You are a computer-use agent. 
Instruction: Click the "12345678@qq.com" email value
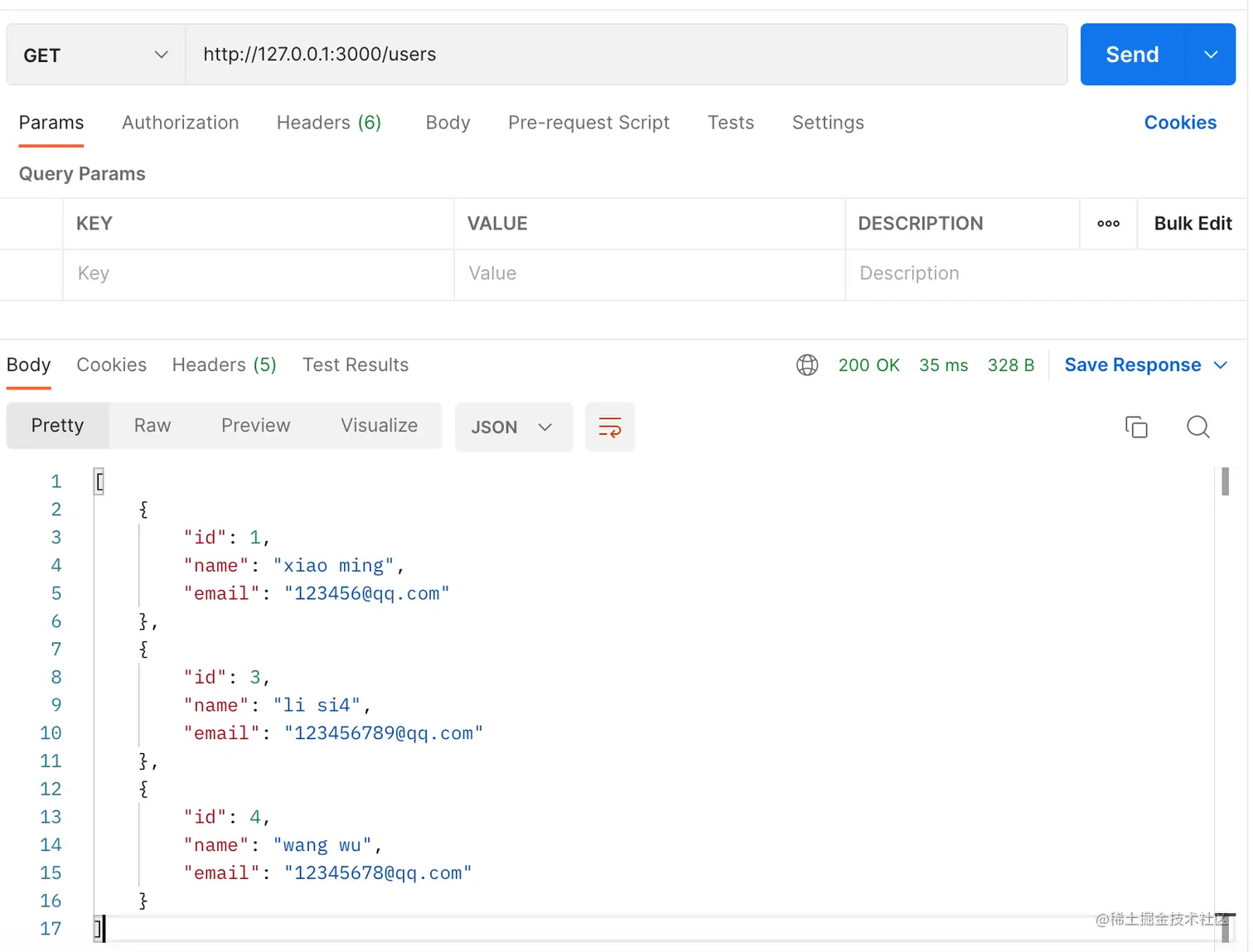point(378,873)
